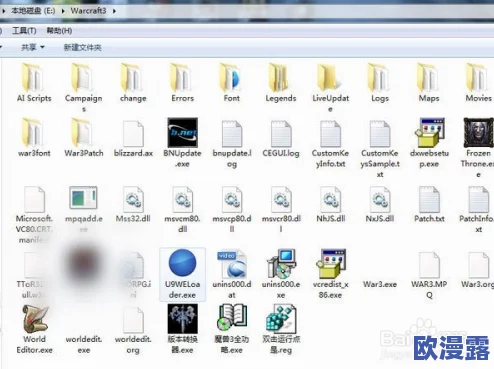Select War3.org file
Screen dimensions: 494x369
[x=478, y=270]
